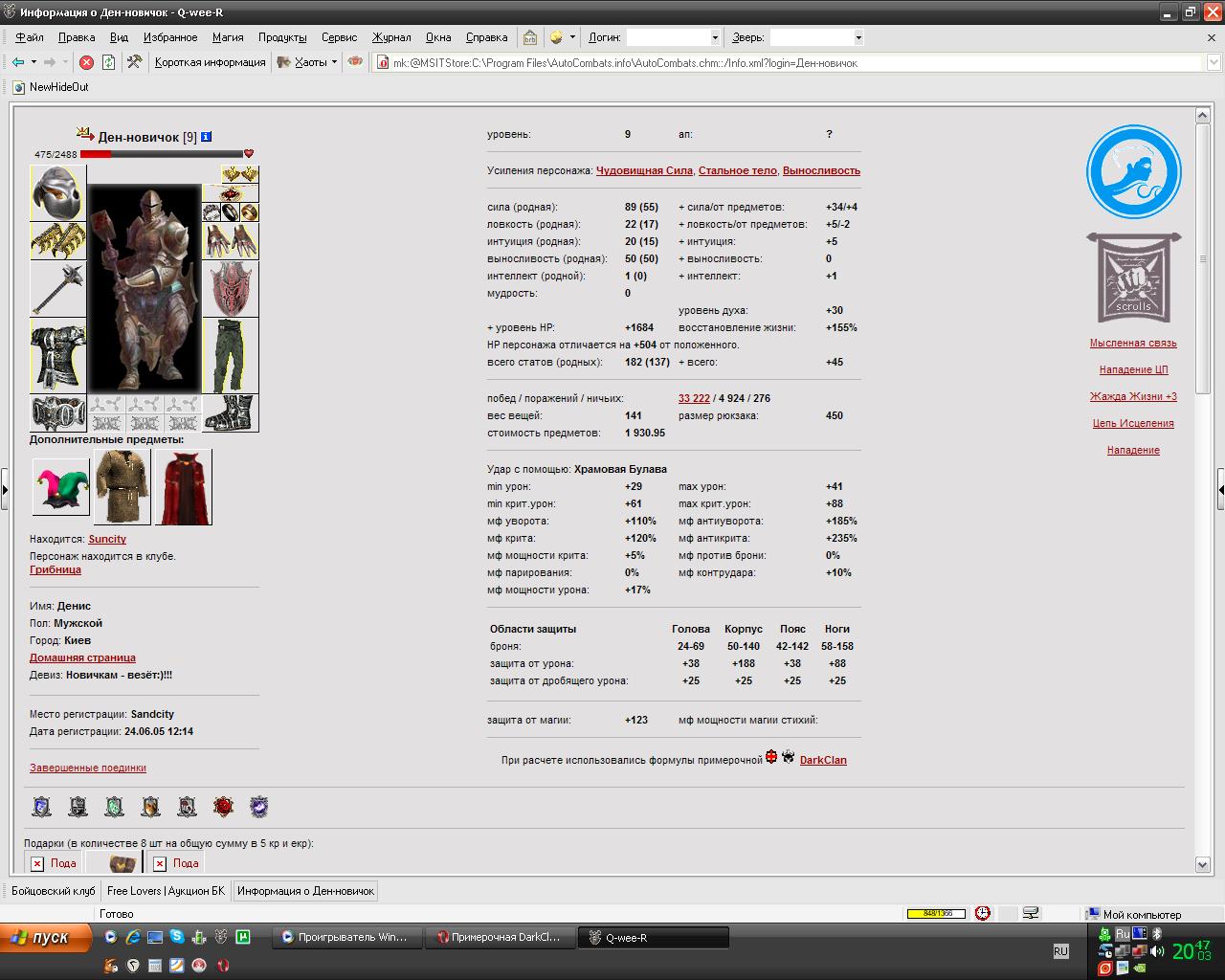
Task: Open info icon next to Ден-новичок
Action: pyautogui.click(x=206, y=137)
